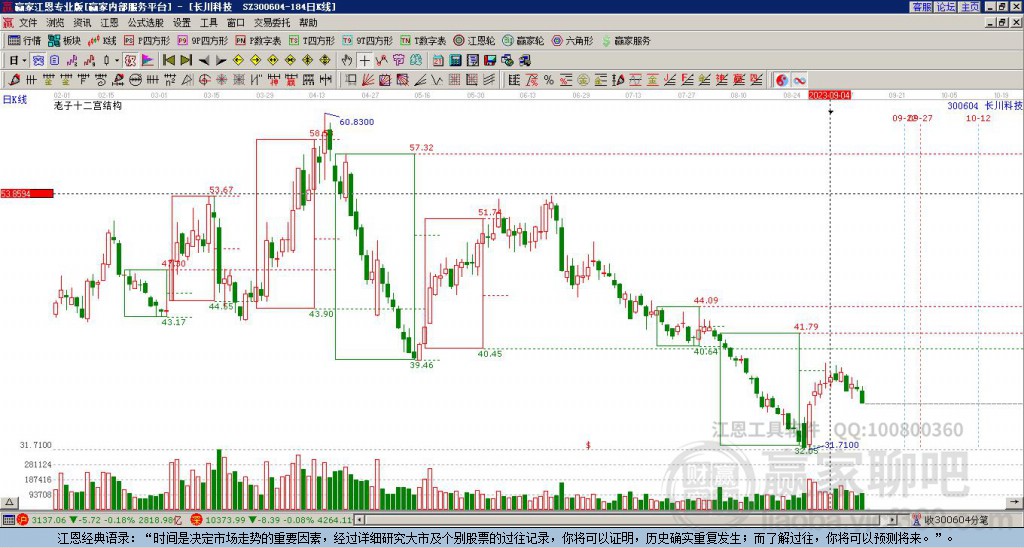The height and width of the screenshot is (548, 1024).
Task: Click the black left arrow icon
Action: 204,60
